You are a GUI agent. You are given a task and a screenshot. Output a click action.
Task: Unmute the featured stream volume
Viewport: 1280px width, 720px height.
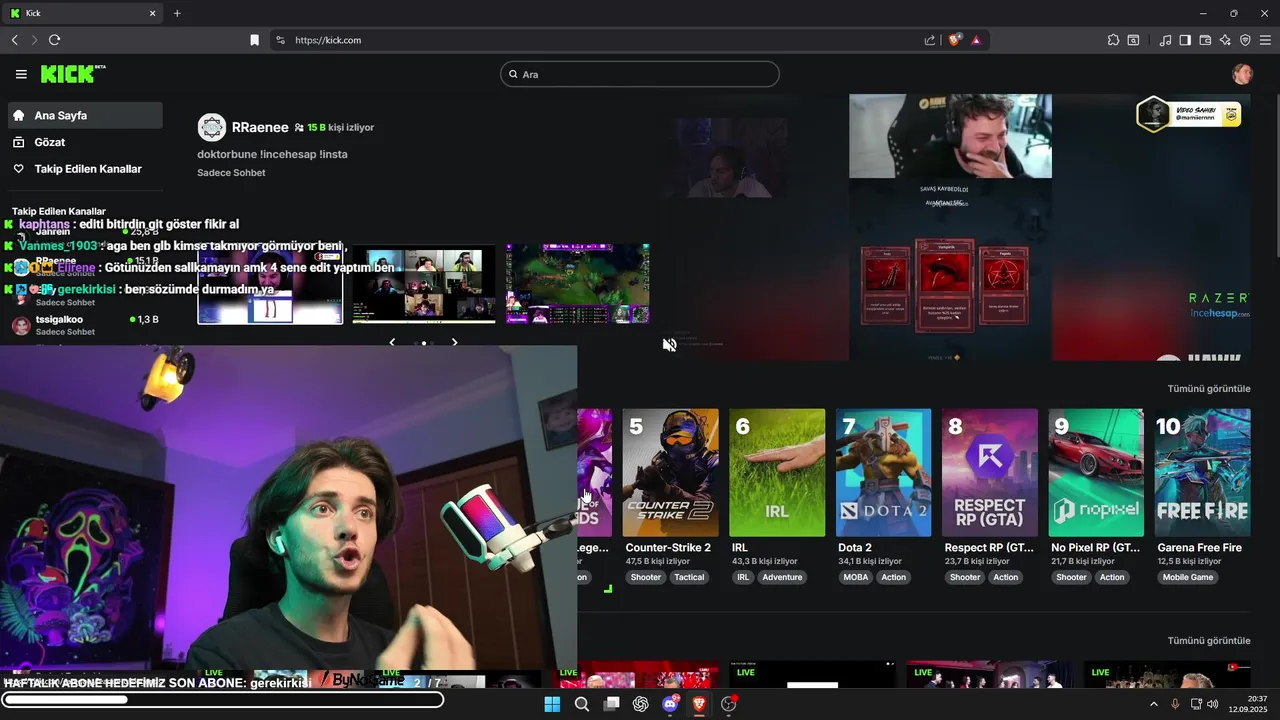[x=670, y=345]
